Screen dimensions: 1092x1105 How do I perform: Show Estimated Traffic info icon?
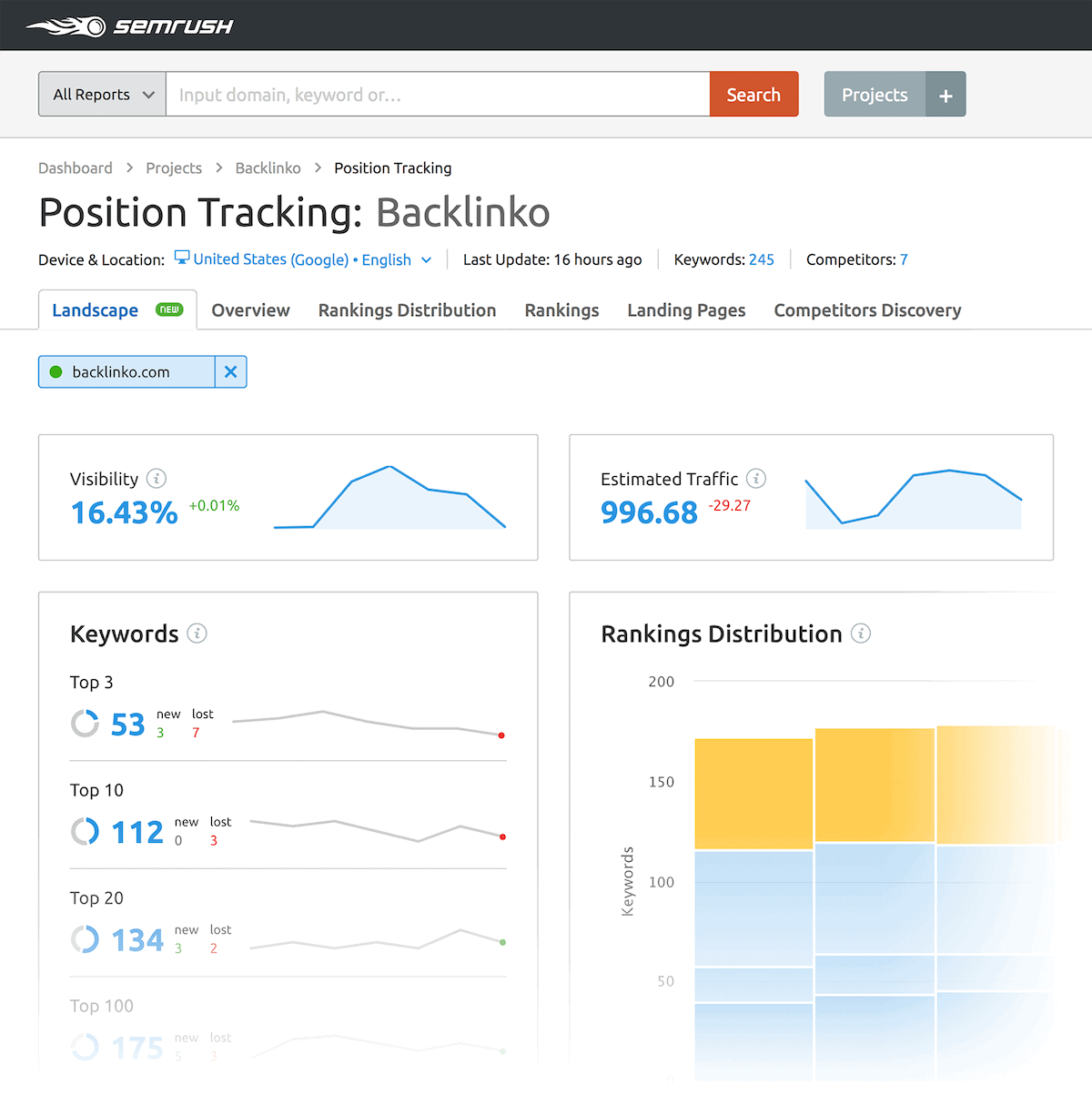pos(756,478)
